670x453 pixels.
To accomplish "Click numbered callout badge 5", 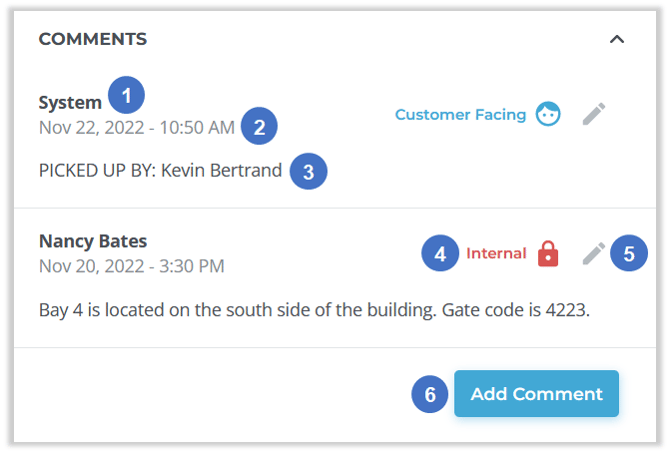I will tap(629, 254).
